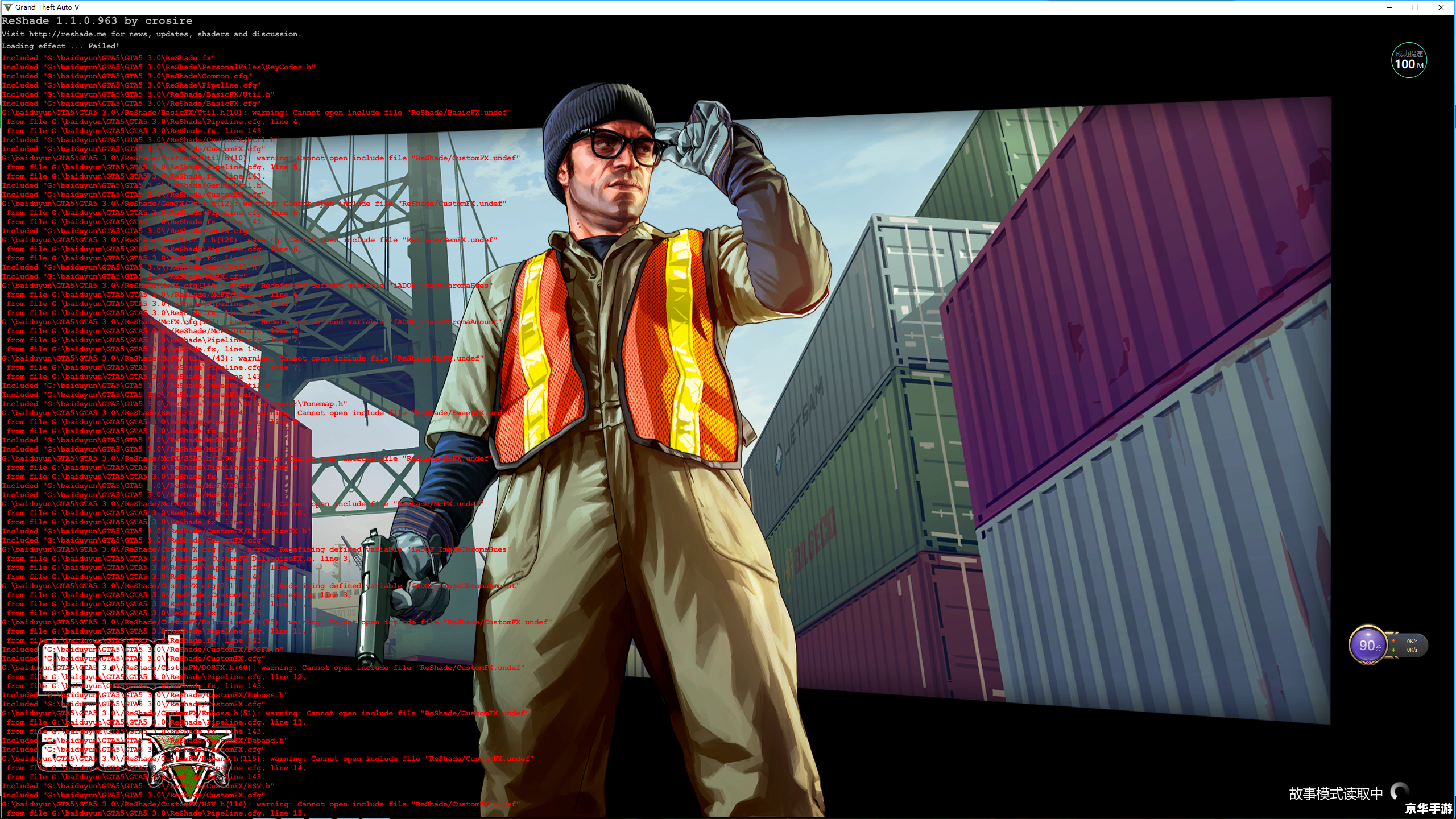Click the green 100 M speed-boost circle widget
This screenshot has width=1456, height=819.
tap(1409, 60)
